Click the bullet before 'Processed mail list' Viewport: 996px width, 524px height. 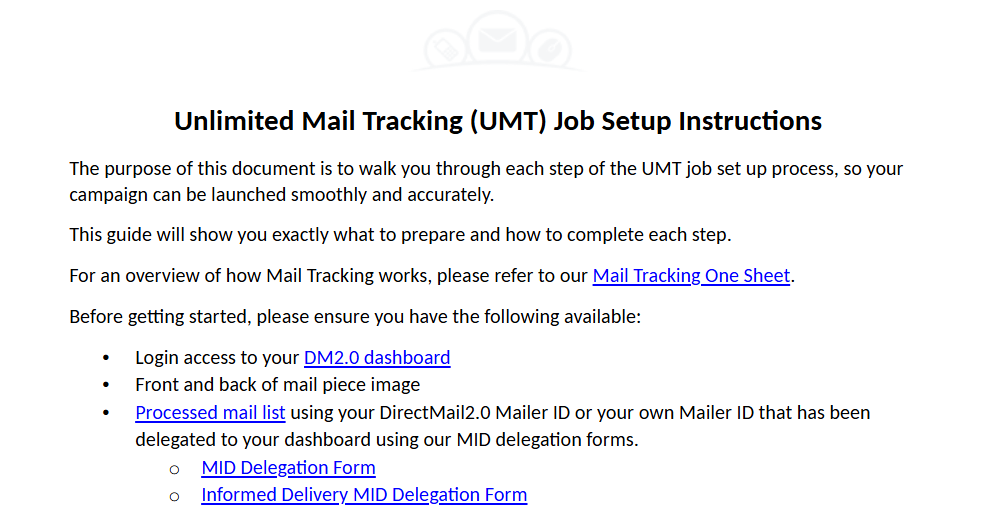[x=106, y=413]
